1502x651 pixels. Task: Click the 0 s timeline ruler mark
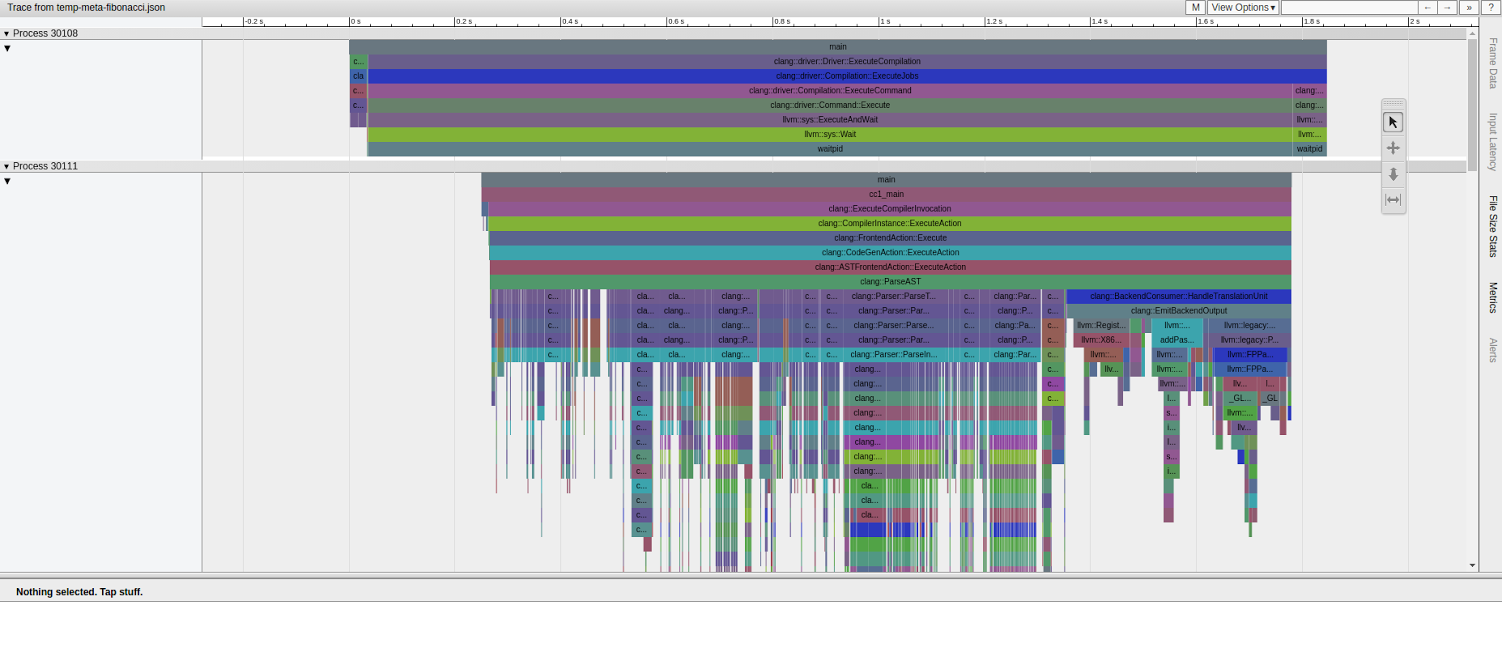(355, 21)
